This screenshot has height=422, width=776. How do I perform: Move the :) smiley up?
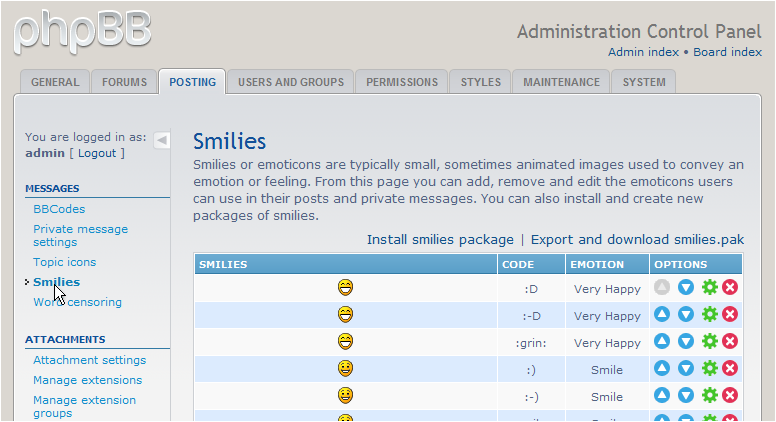(662, 369)
